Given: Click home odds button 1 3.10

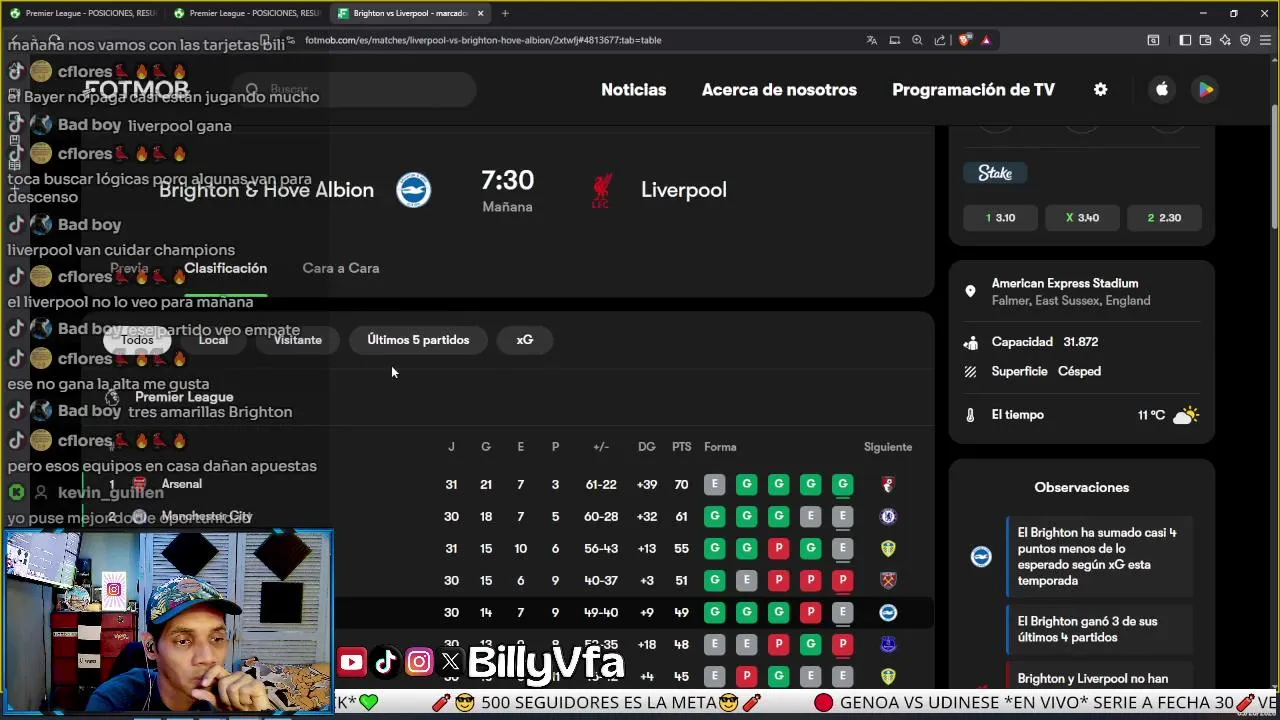Looking at the screenshot, I should [1001, 217].
